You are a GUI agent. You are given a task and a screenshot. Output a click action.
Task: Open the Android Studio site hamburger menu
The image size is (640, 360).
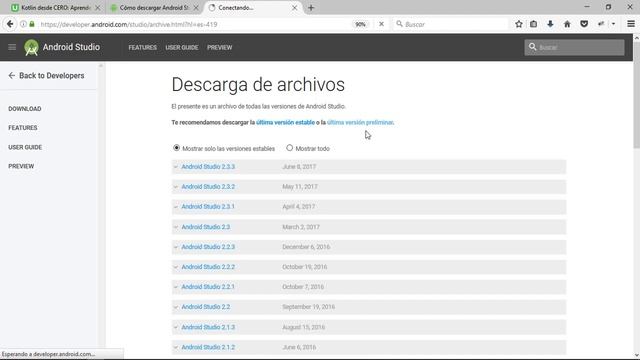[x=12, y=47]
